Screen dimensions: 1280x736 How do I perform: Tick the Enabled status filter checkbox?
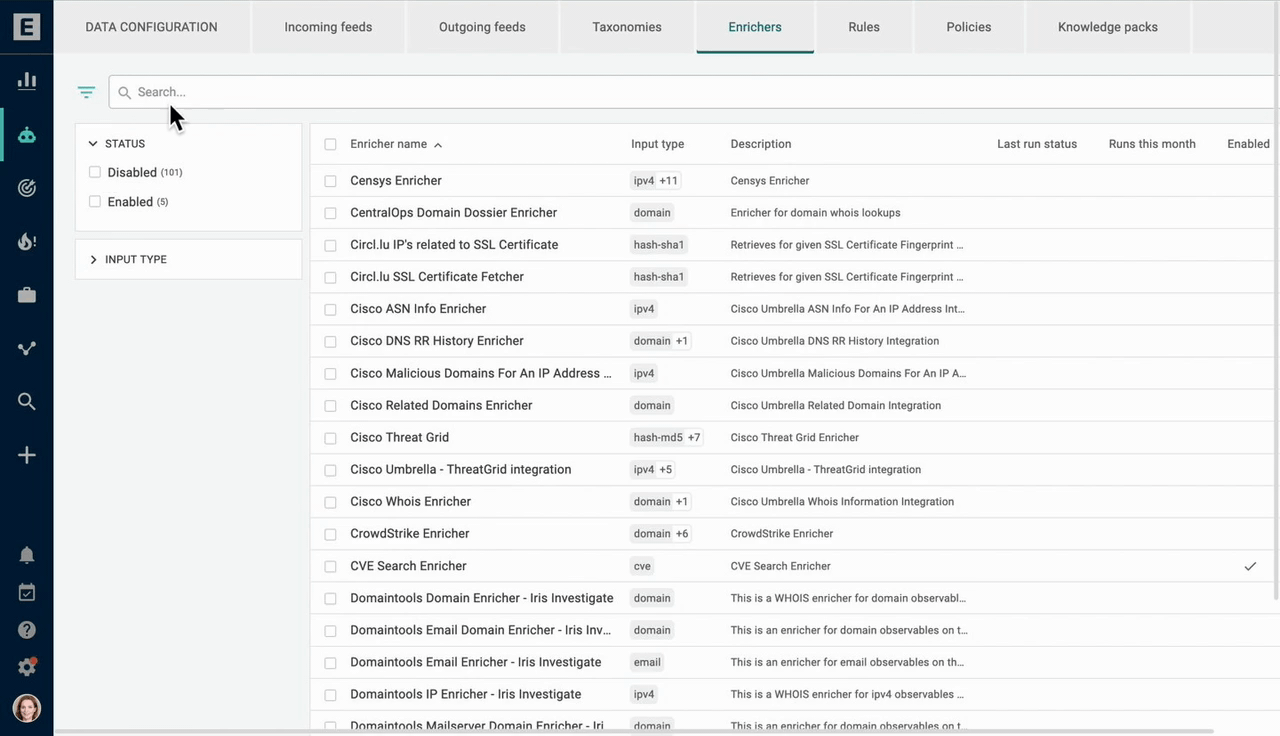click(95, 201)
